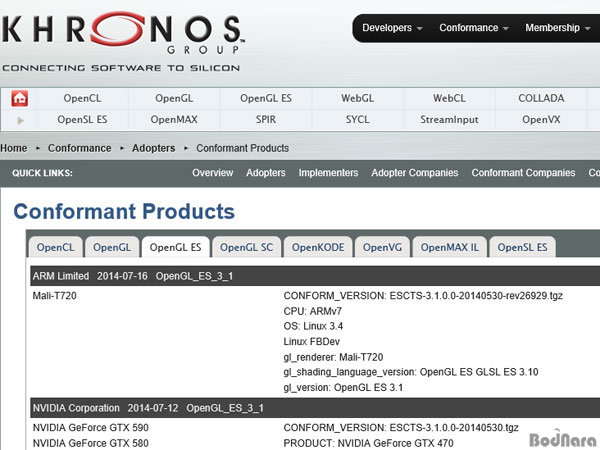Open the Implementers quick link
The height and width of the screenshot is (450, 600).
pyautogui.click(x=328, y=173)
